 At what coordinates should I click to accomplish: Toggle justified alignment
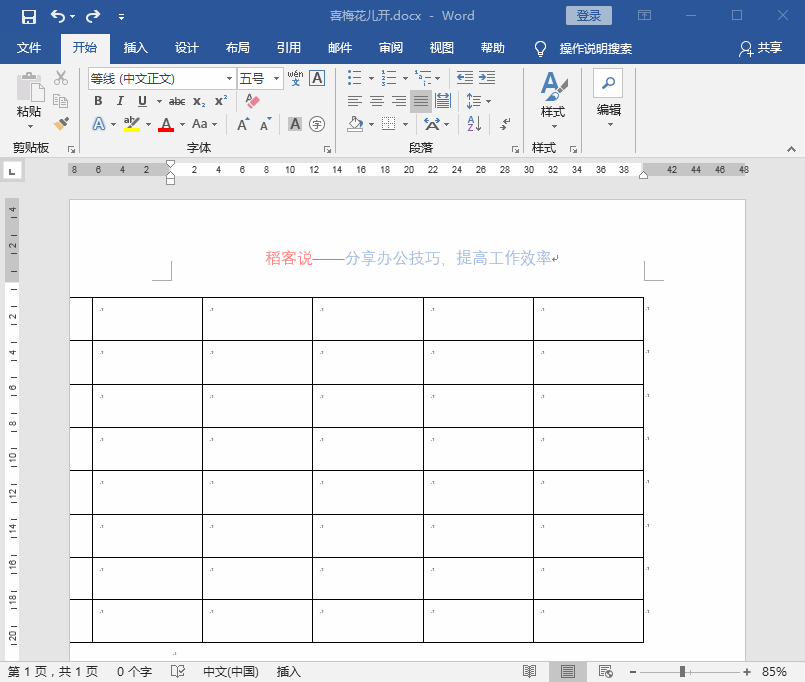(420, 101)
